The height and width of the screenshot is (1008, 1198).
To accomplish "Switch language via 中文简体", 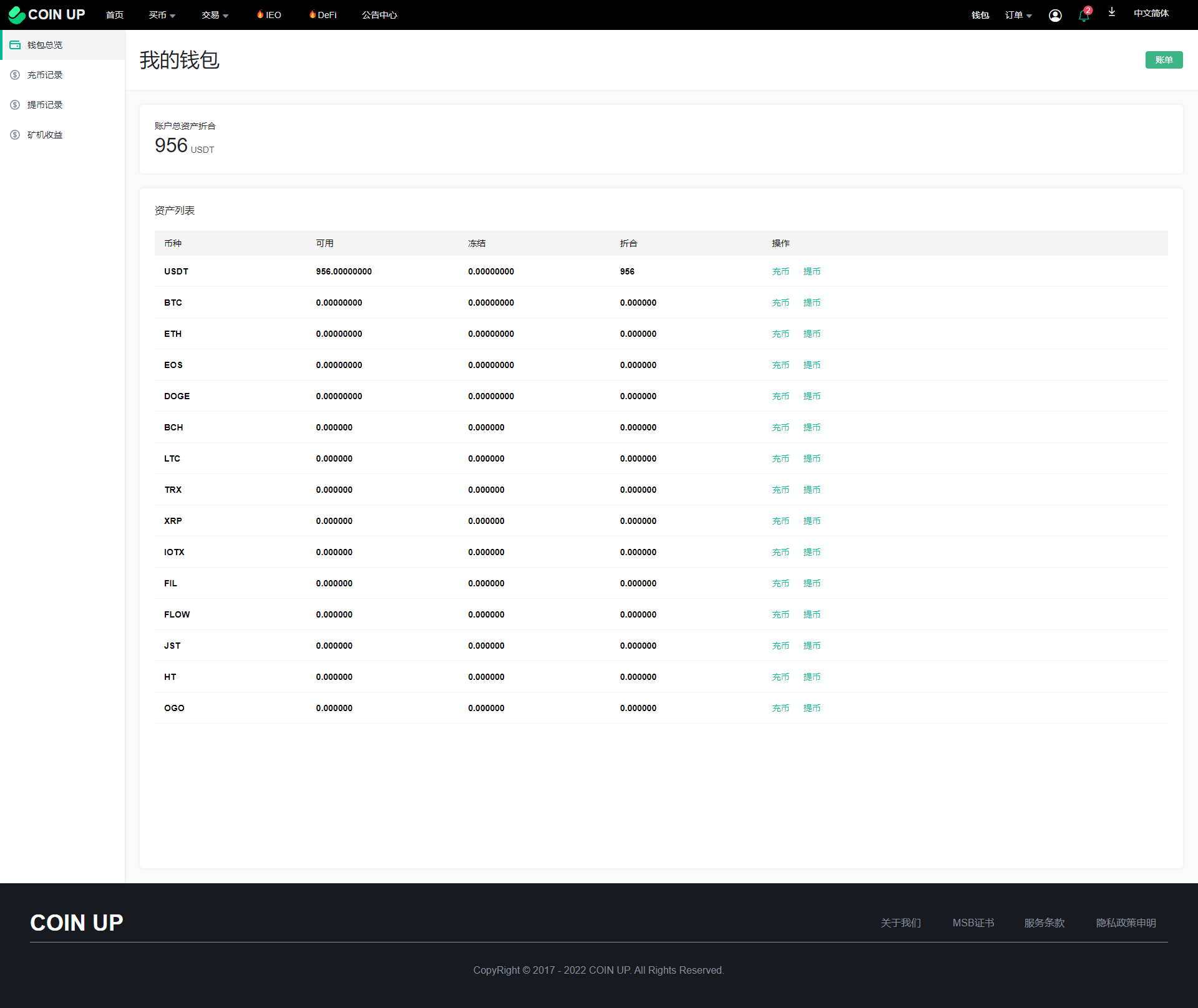I will pos(1151,13).
